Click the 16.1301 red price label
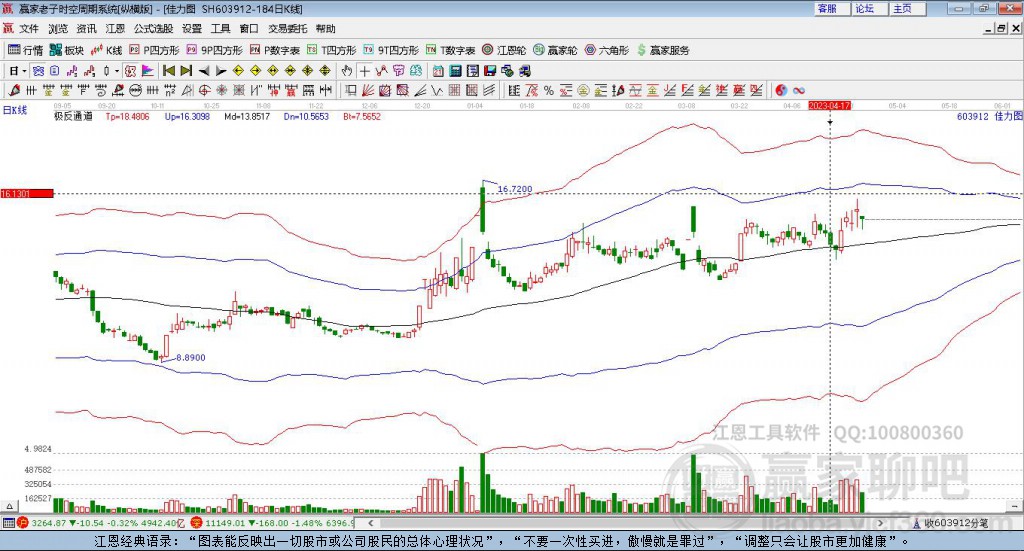 click(27, 193)
